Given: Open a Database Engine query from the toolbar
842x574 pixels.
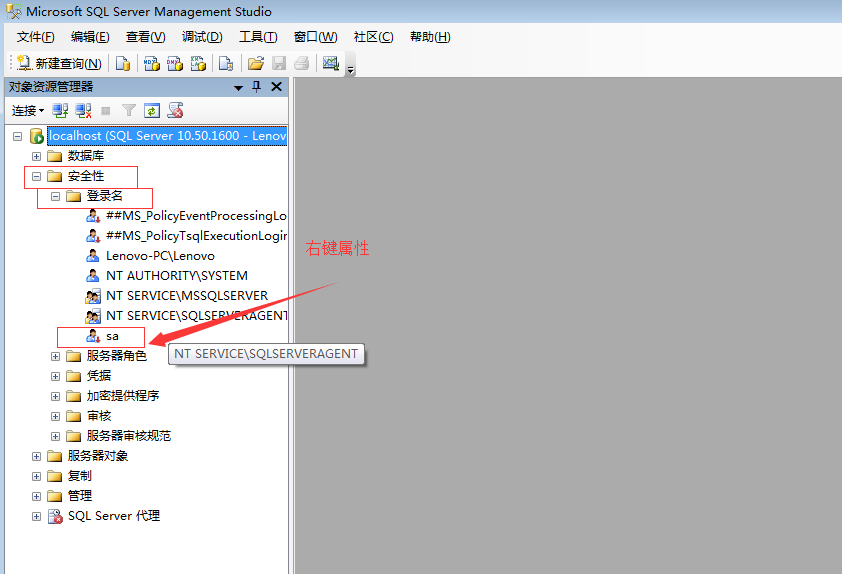Looking at the screenshot, I should coord(123,63).
